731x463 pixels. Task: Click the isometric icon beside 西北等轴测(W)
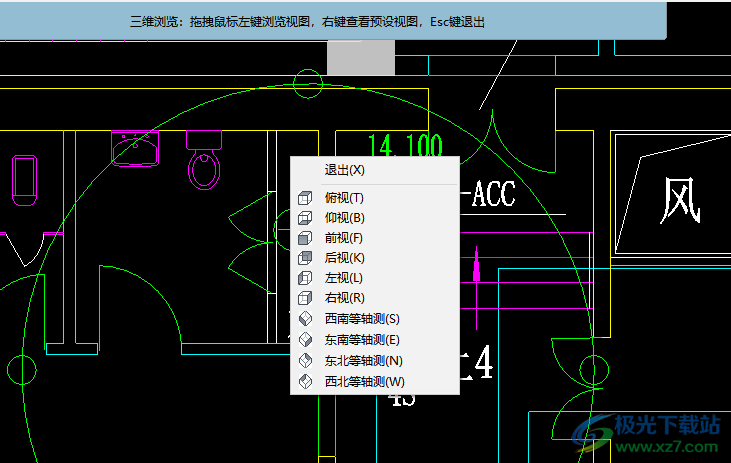tap(305, 382)
